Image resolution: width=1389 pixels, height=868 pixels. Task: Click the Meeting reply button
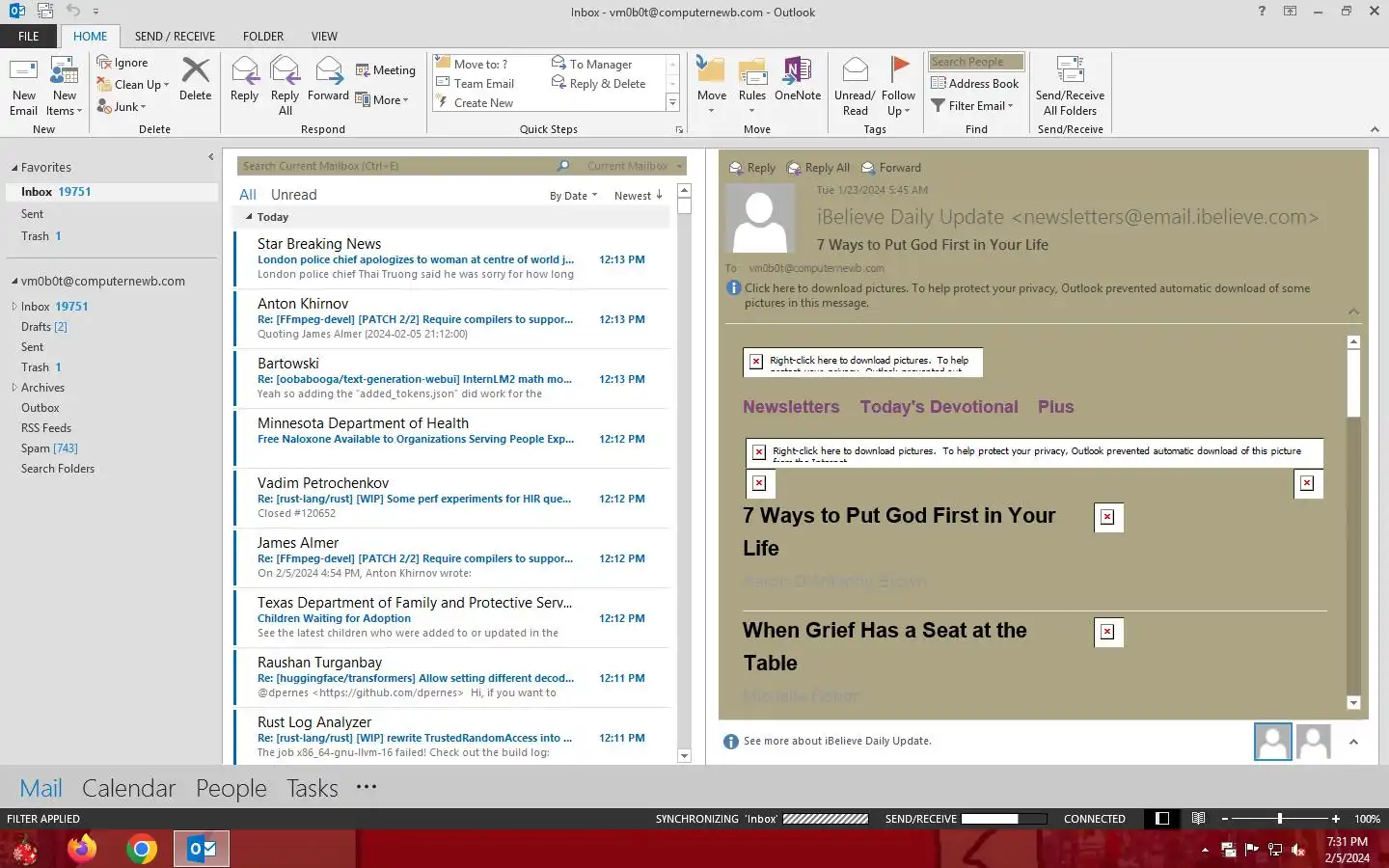[386, 70]
